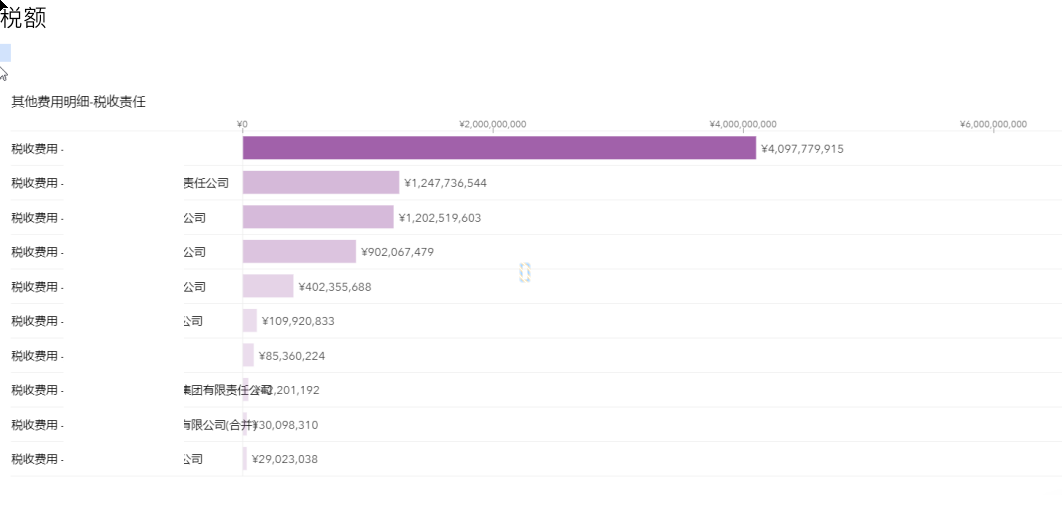
Task: Click the ¥2,000,000,000 axis tick label
Action: pyautogui.click(x=492, y=125)
